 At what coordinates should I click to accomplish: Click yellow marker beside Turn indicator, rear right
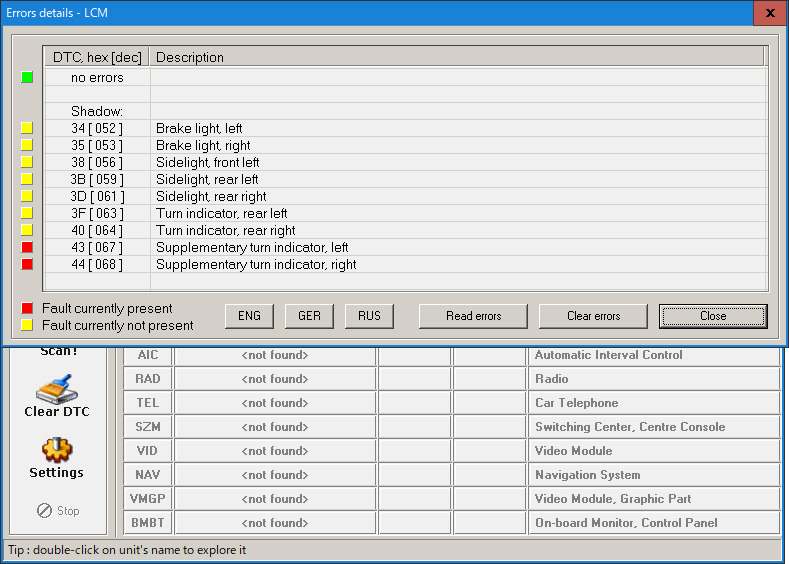pyautogui.click(x=27, y=230)
